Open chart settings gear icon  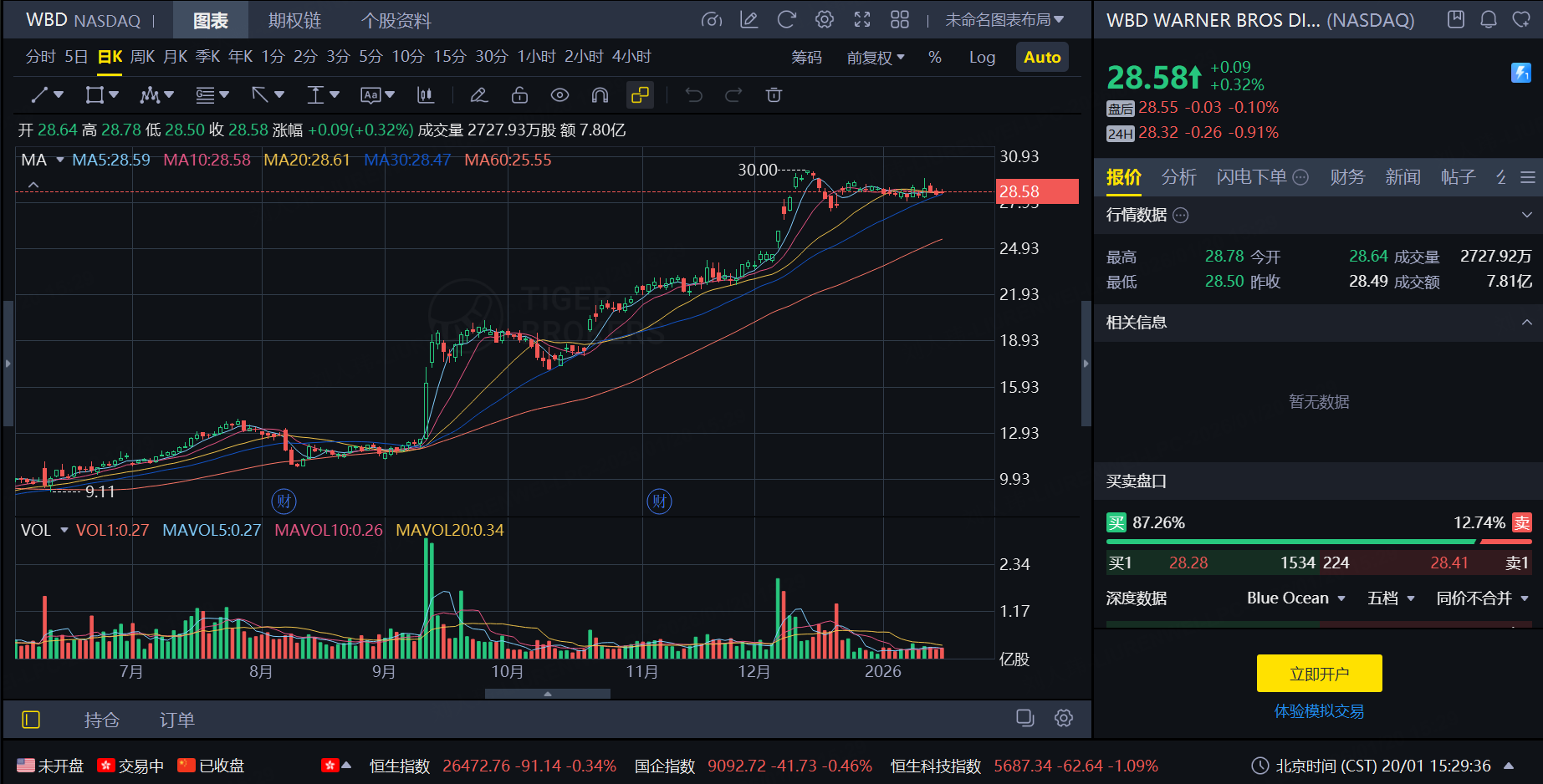pyautogui.click(x=824, y=18)
